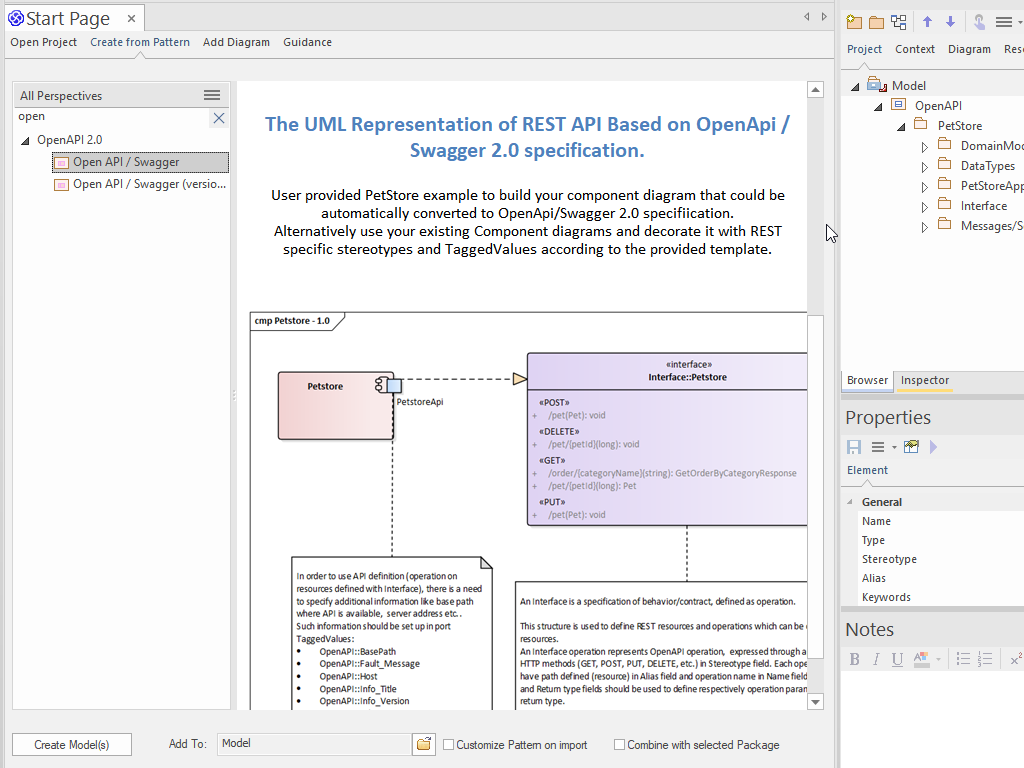Switch to Add Diagram tab
This screenshot has height=768, width=1024.
point(236,42)
